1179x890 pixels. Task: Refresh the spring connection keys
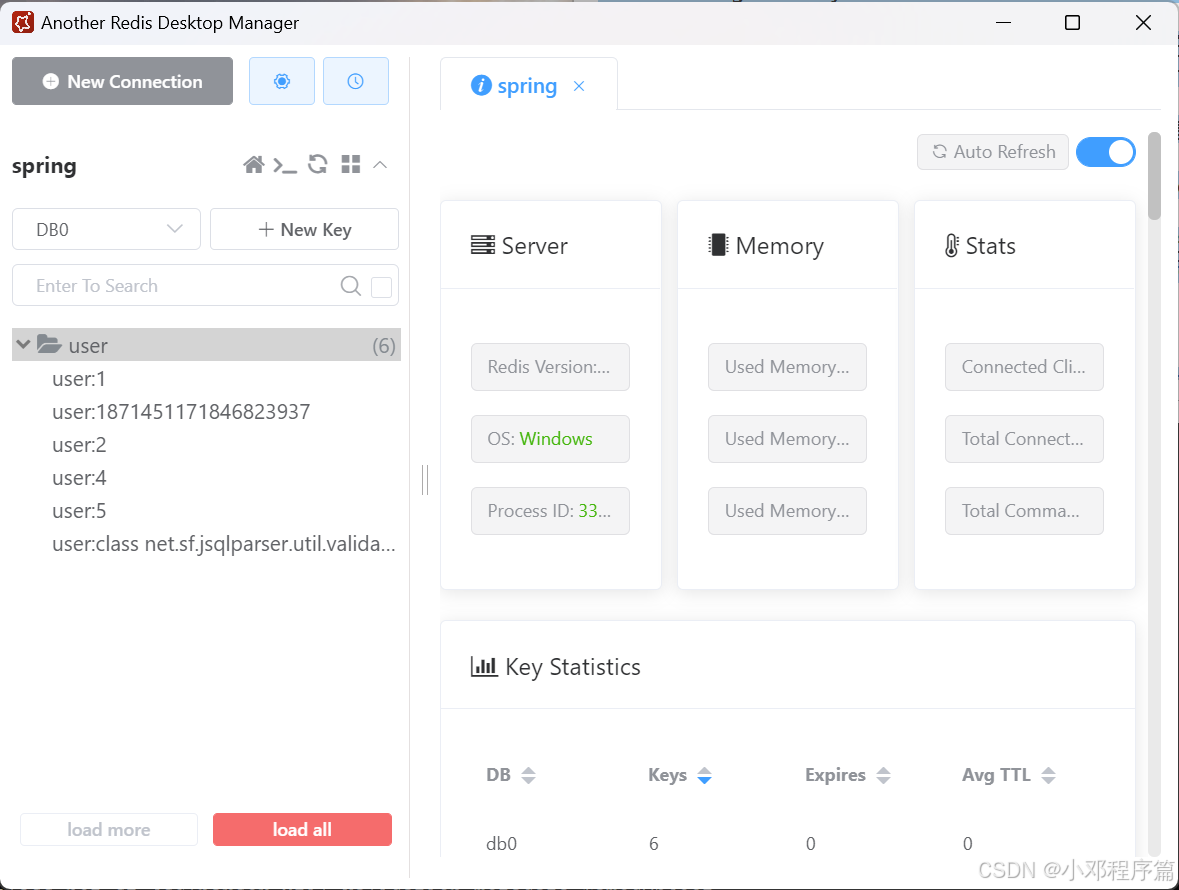318,164
